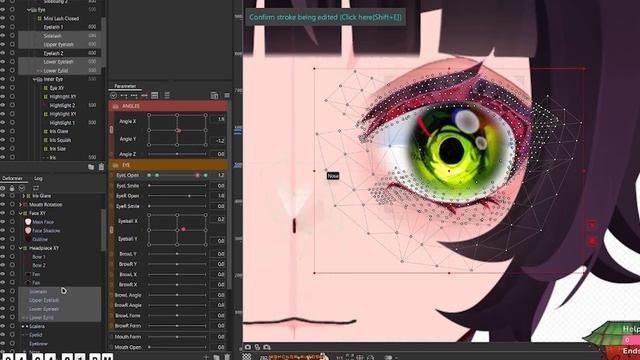Image resolution: width=640 pixels, height=360 pixels.
Task: Click the Angle X / Angle Y 2D pad handle
Action: pos(178,131)
